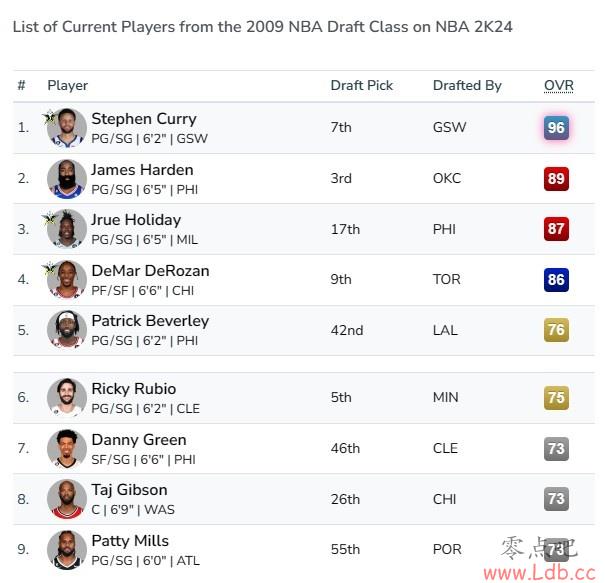The image size is (605, 583).
Task: Click Curry's 96 overall rating badge
Action: (x=556, y=128)
